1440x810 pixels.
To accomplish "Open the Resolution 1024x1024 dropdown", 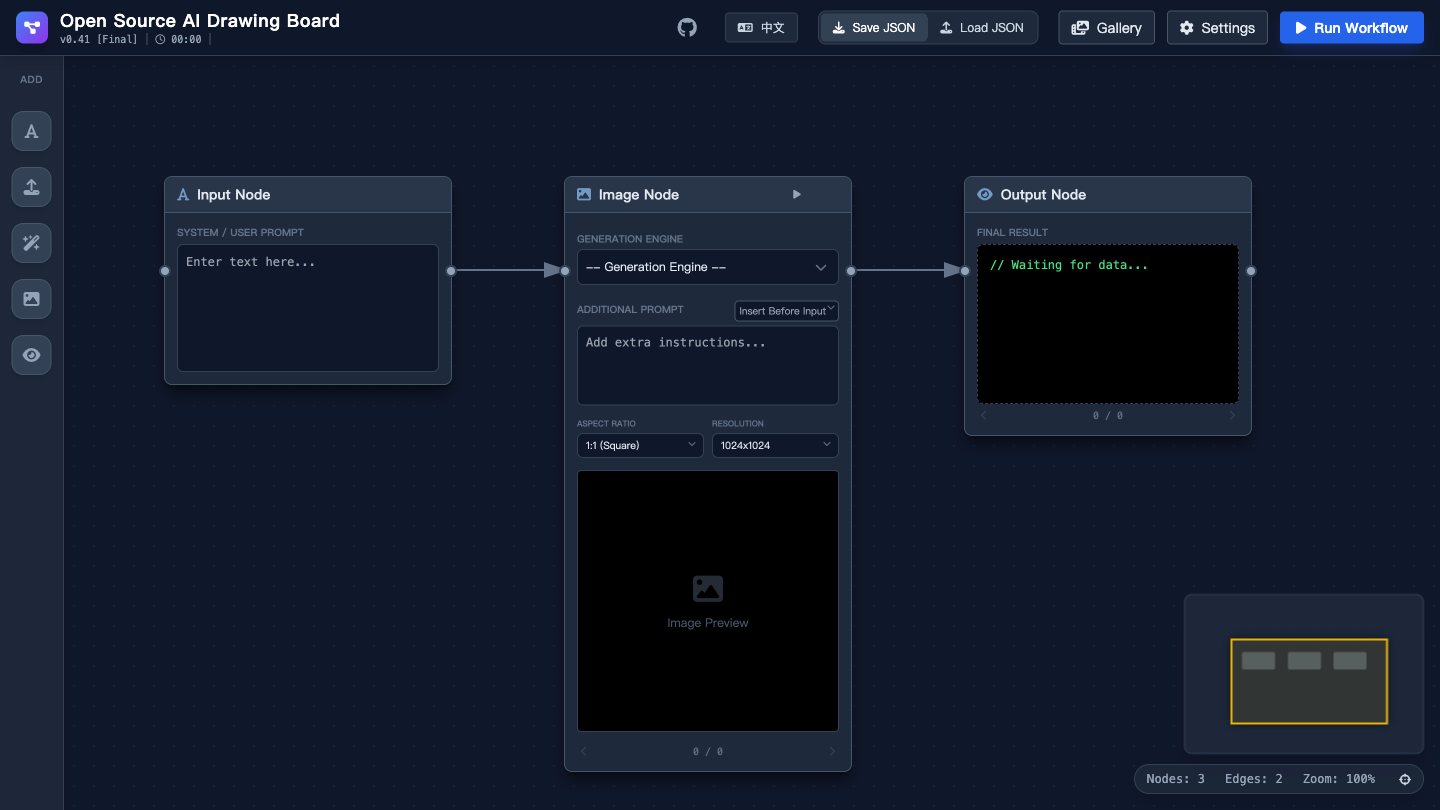I will 775,445.
